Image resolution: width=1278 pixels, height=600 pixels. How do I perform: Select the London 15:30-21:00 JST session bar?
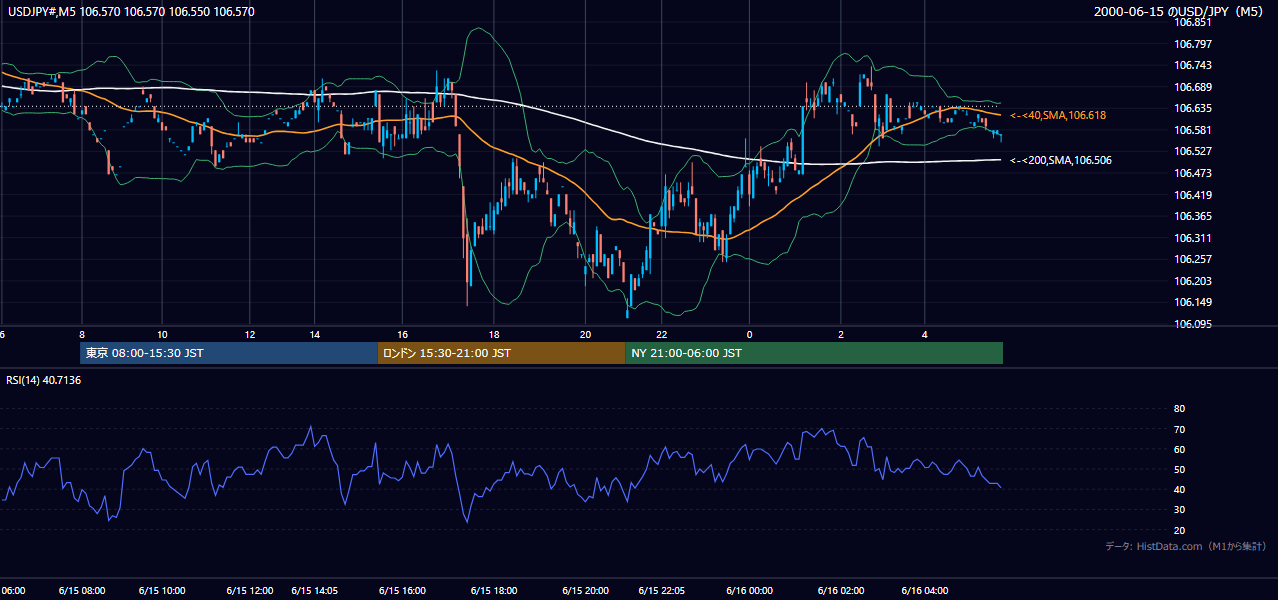[x=501, y=353]
